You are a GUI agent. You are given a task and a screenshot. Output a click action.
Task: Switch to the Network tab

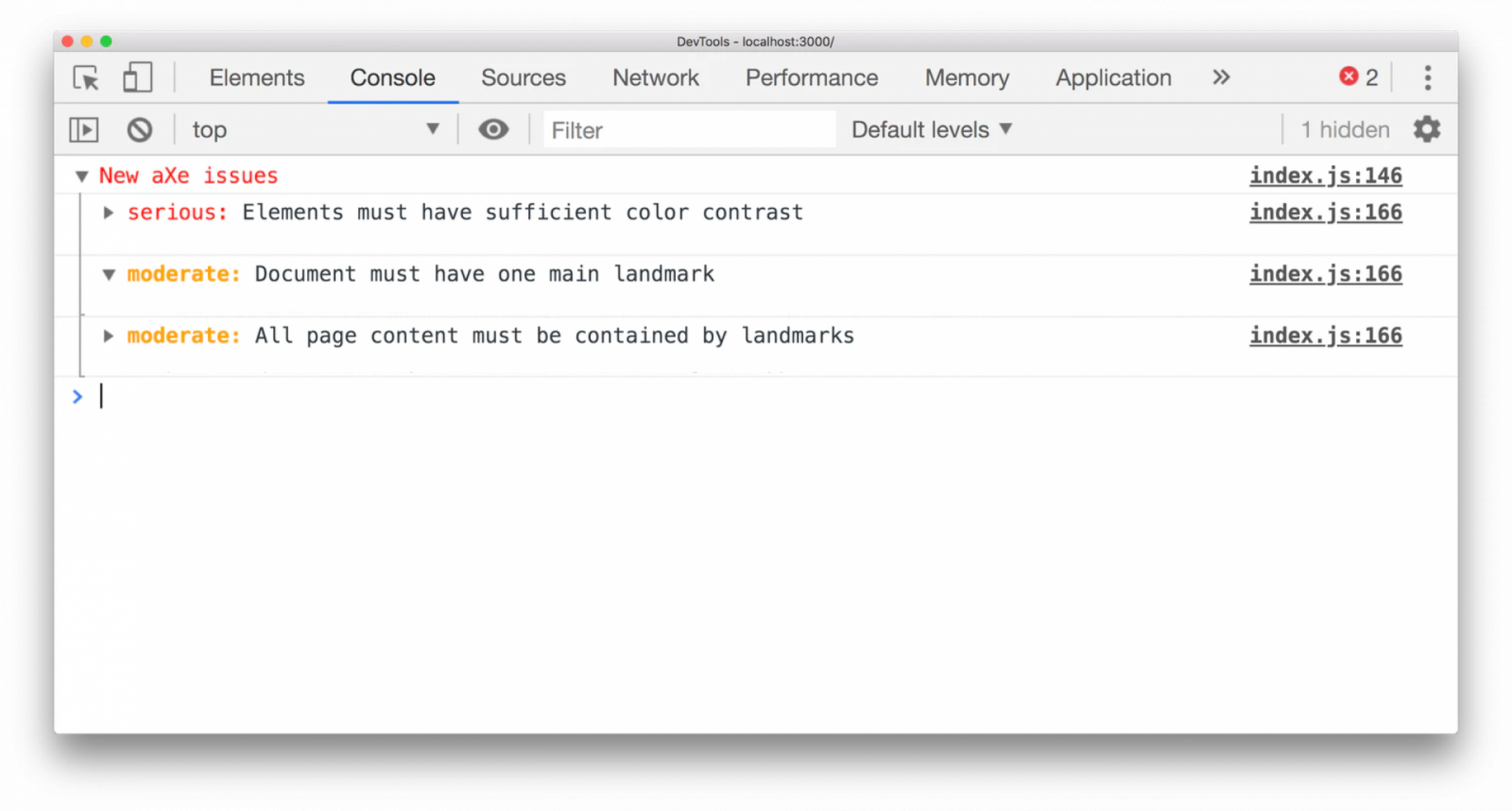[x=655, y=78]
